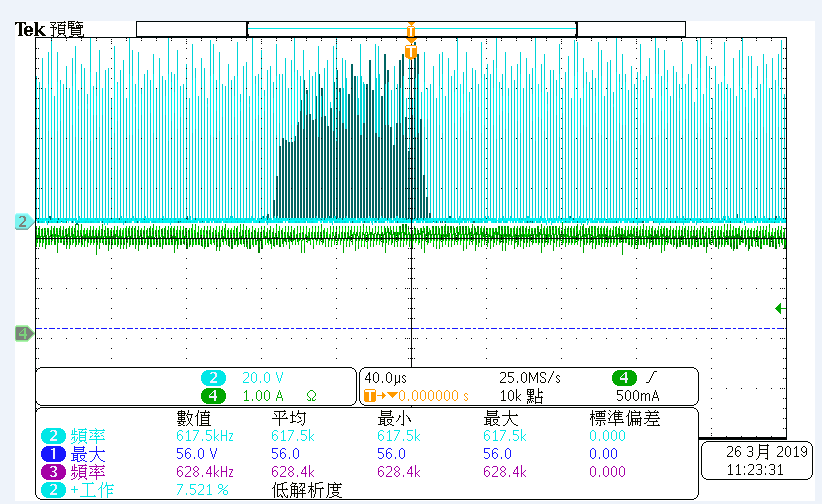Click the 500mA trigger level readout
Screen dimensions: 822x504
point(637,396)
